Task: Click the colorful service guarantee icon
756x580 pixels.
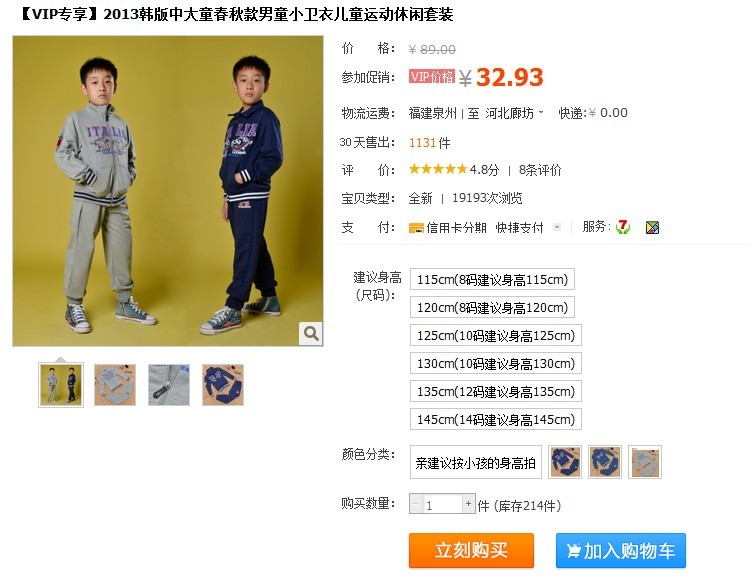Action: coord(652,227)
